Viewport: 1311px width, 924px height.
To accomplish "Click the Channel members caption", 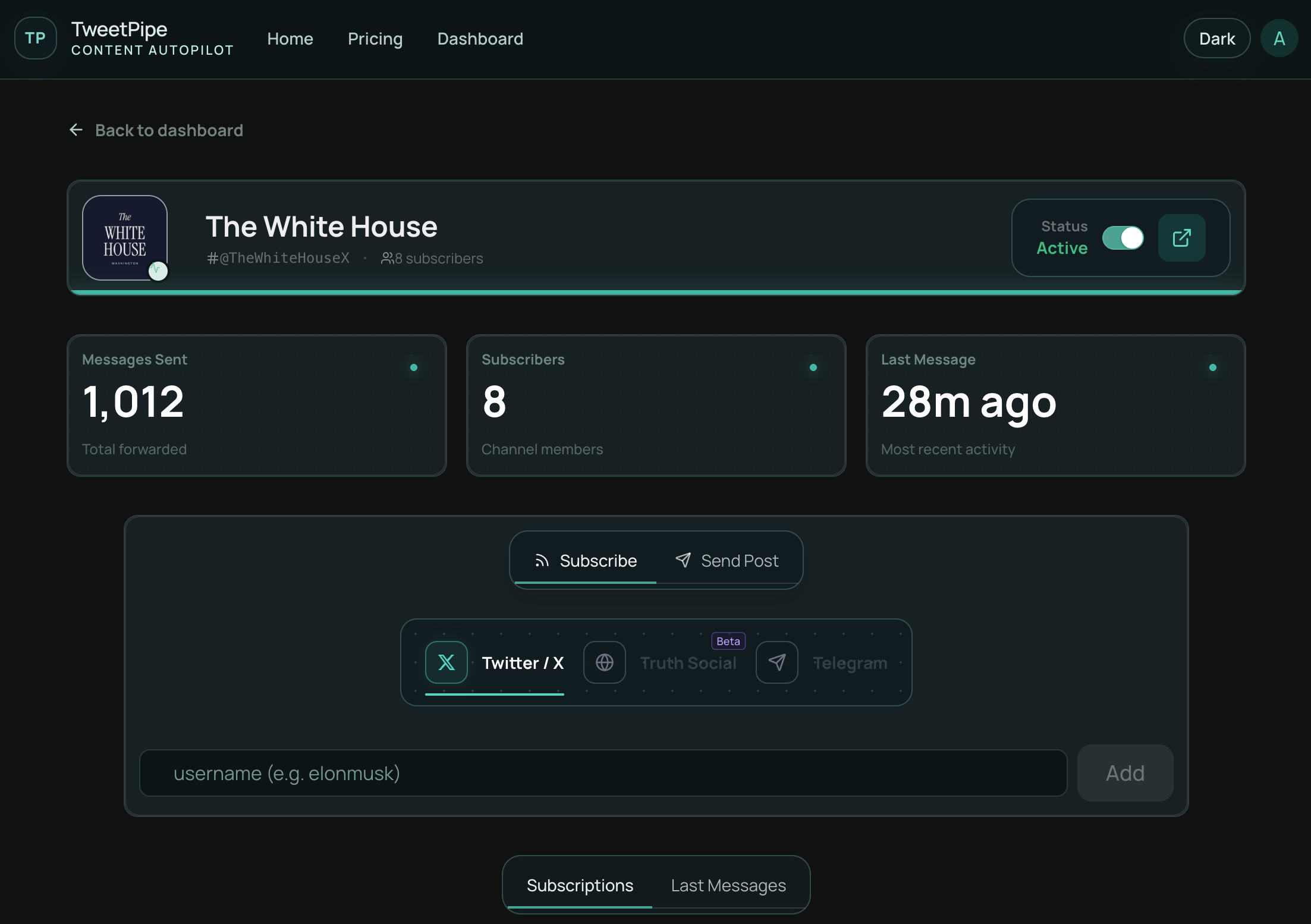I will click(x=542, y=449).
